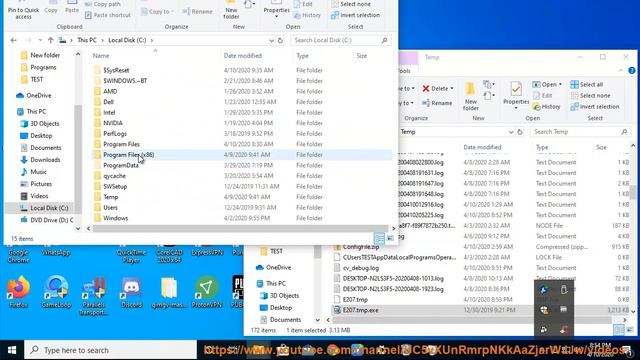Refresh the Local Disk (C:) window
Viewport: 640px width, 360px height.
(x=280, y=40)
